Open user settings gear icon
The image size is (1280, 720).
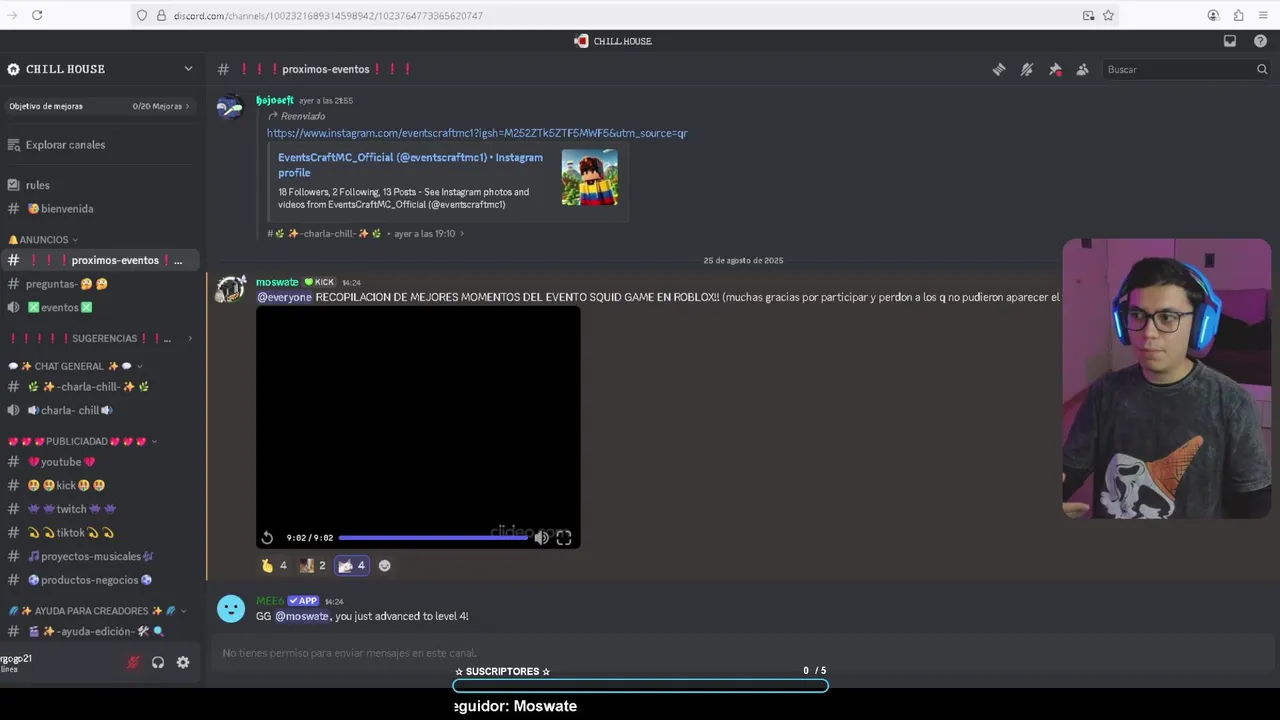(x=183, y=662)
